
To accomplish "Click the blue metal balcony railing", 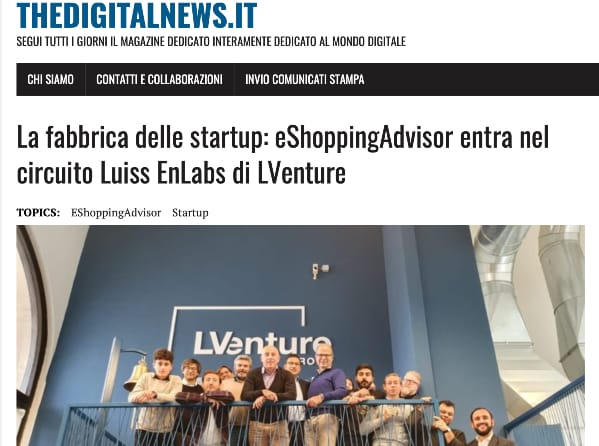I will click(x=250, y=422).
